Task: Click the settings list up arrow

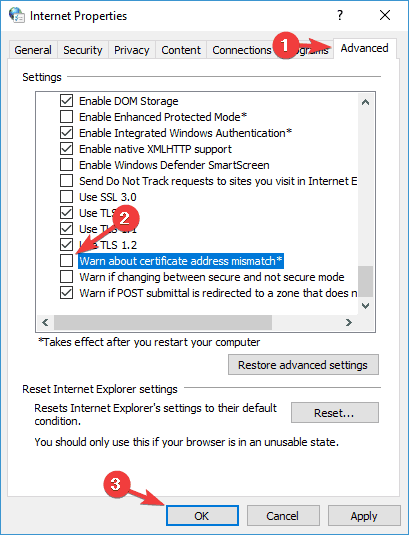Action: click(365, 102)
